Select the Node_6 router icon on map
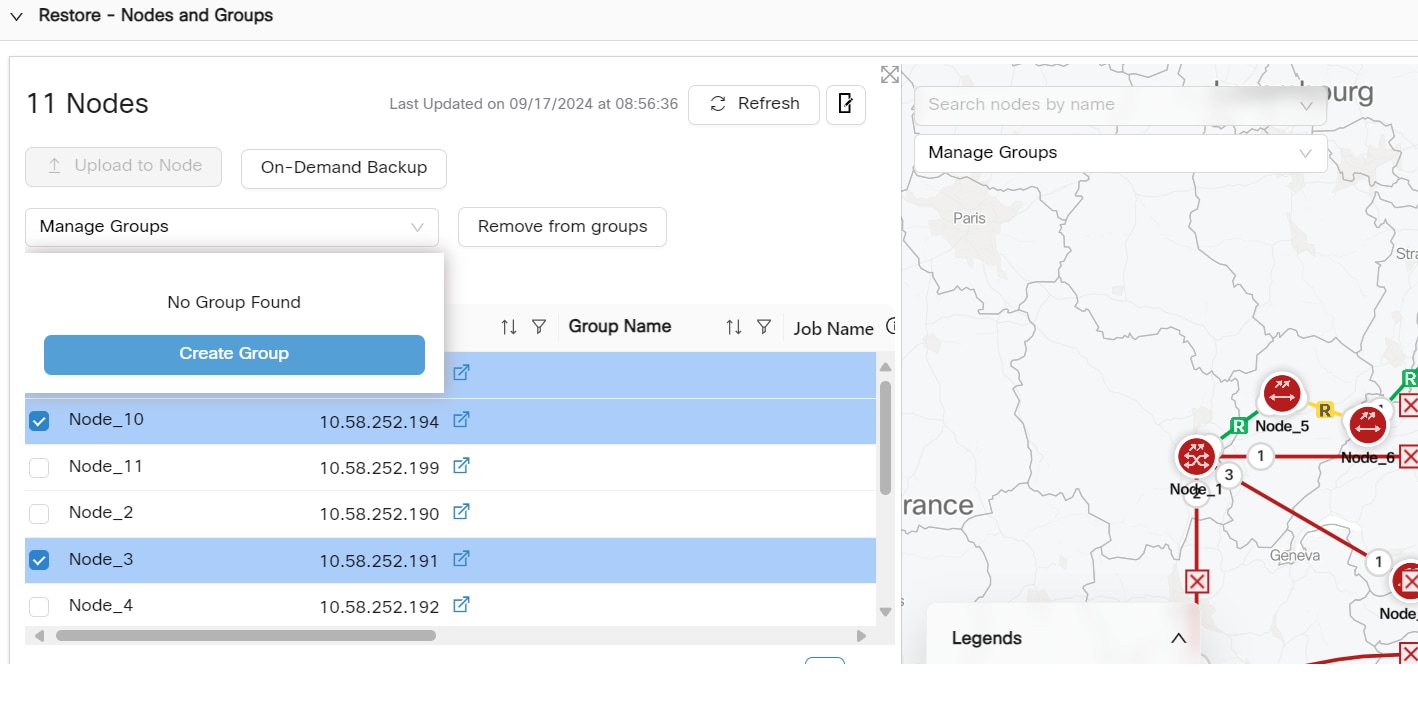Viewport: 1418px width, 723px height. (x=1367, y=425)
